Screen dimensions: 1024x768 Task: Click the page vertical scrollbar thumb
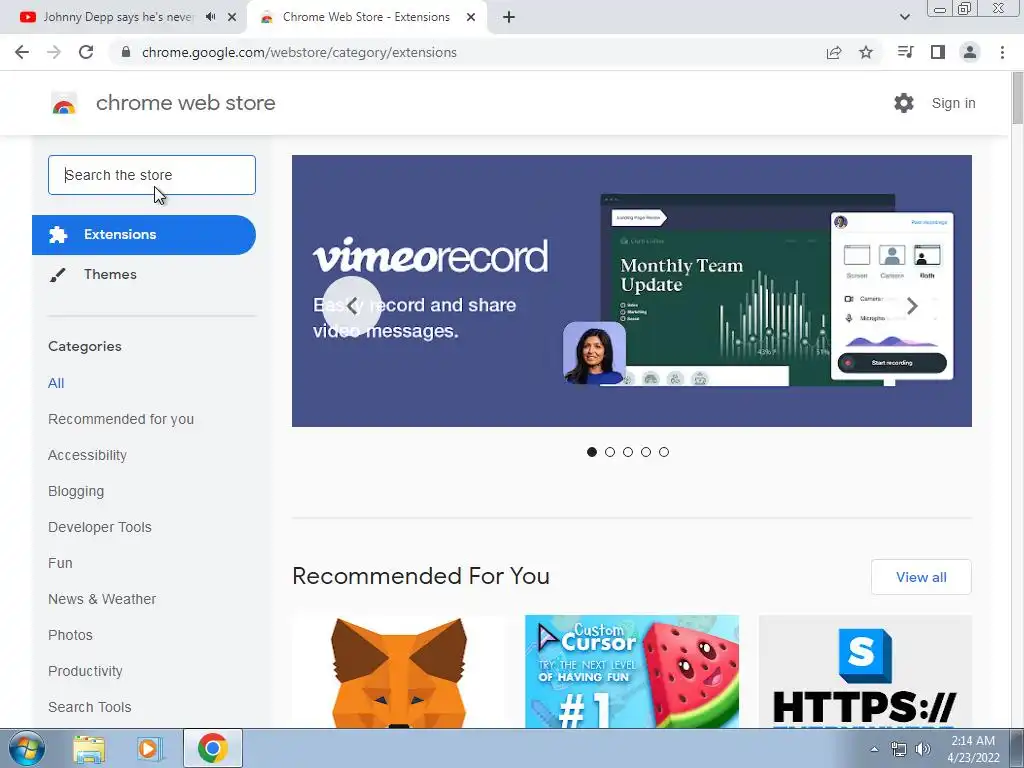[x=1017, y=98]
